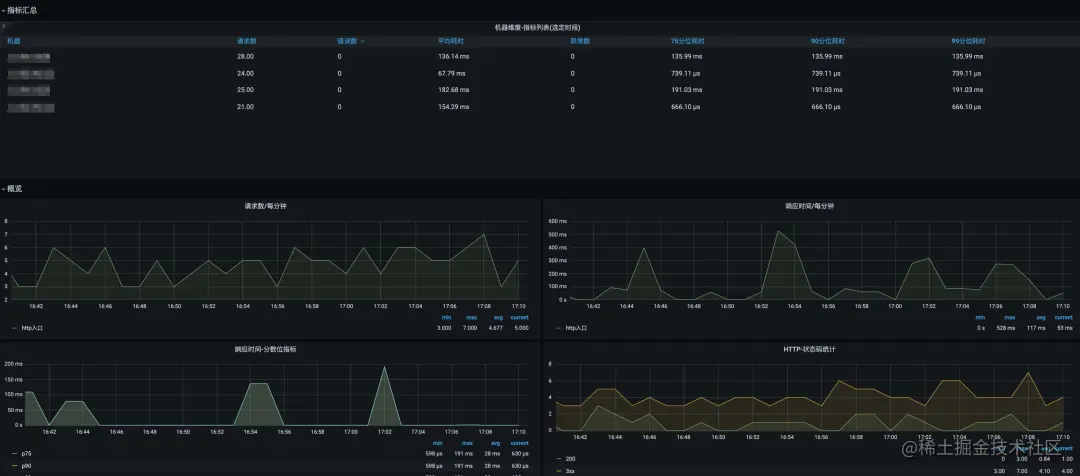Click the 200 series color swatch
Viewport: 1080px width, 476px height.
coord(559,459)
